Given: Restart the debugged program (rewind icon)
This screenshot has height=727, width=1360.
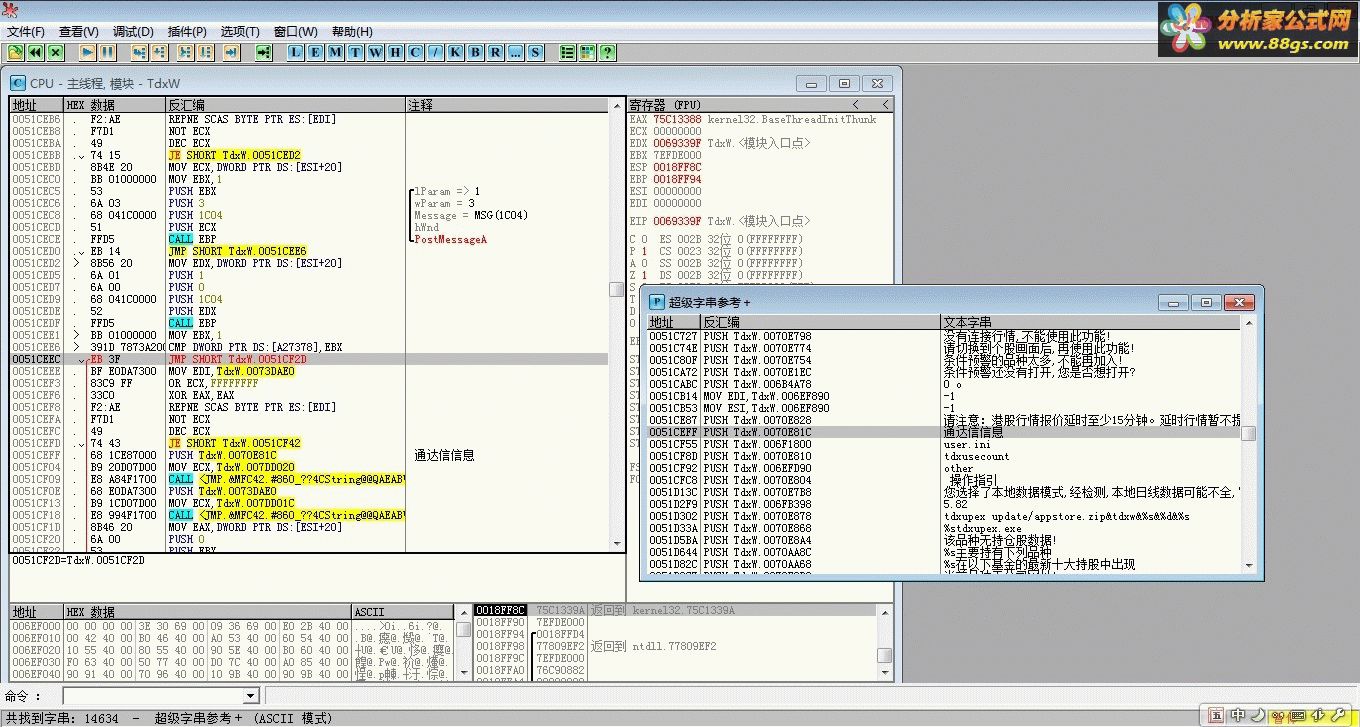Looking at the screenshot, I should click(x=35, y=52).
